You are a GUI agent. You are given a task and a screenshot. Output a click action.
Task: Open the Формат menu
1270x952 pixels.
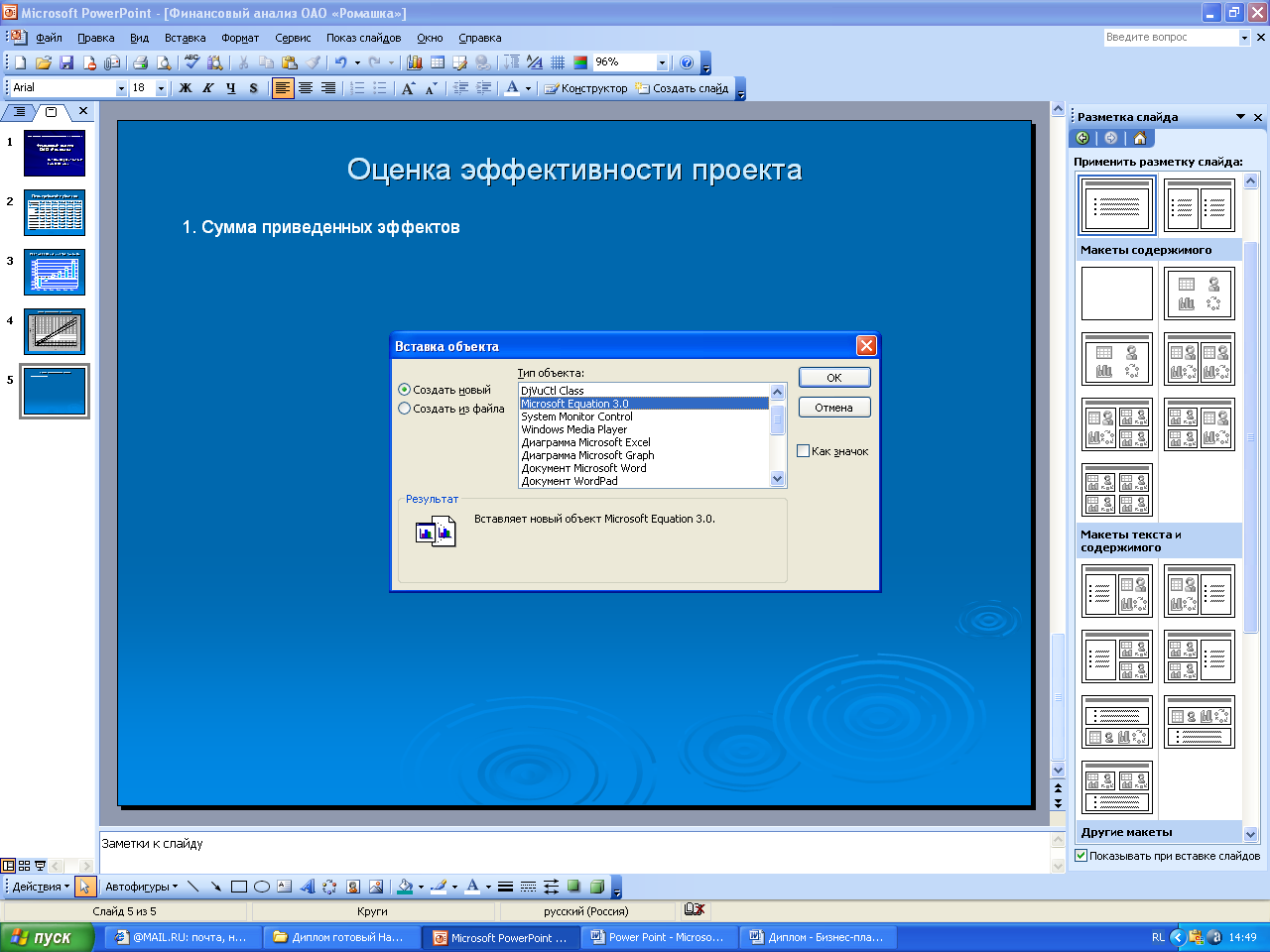pos(240,38)
